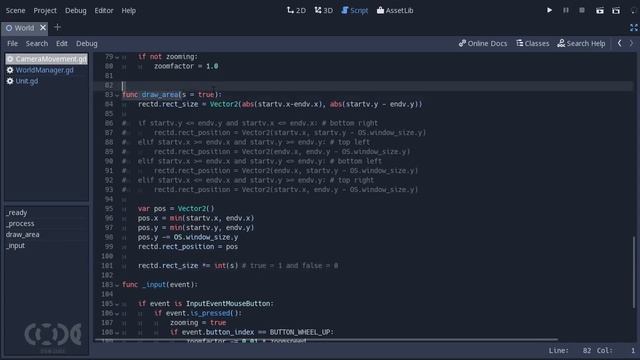The width and height of the screenshot is (640, 360).
Task: Open the AssetLib workspace
Action: (395, 10)
